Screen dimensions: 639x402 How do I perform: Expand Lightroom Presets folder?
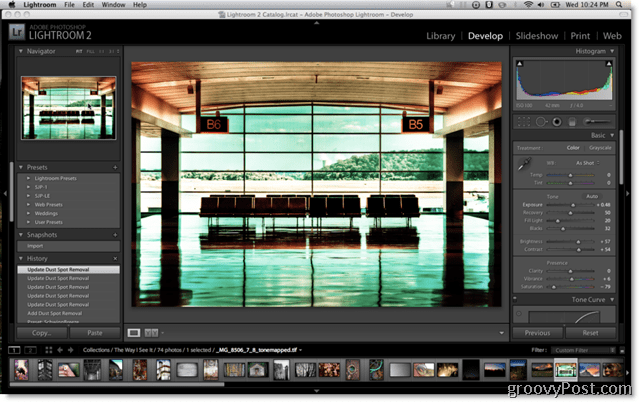click(x=29, y=178)
